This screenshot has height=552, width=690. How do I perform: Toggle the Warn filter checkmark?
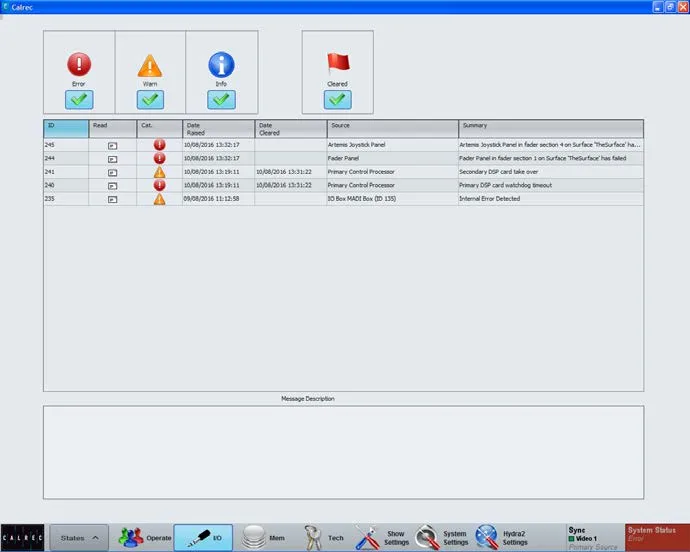(x=150, y=99)
